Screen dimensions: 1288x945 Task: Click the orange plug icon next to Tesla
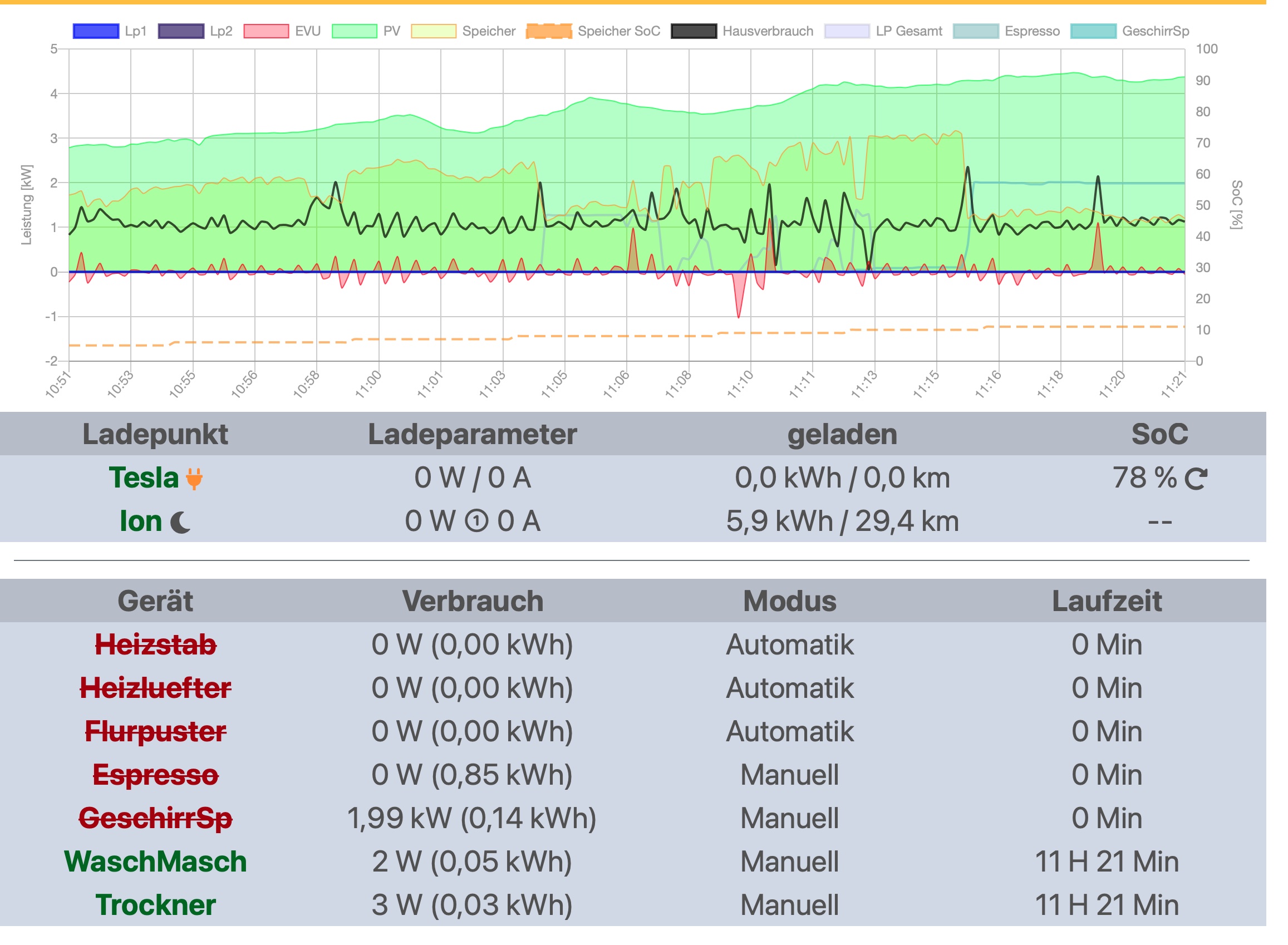[194, 478]
